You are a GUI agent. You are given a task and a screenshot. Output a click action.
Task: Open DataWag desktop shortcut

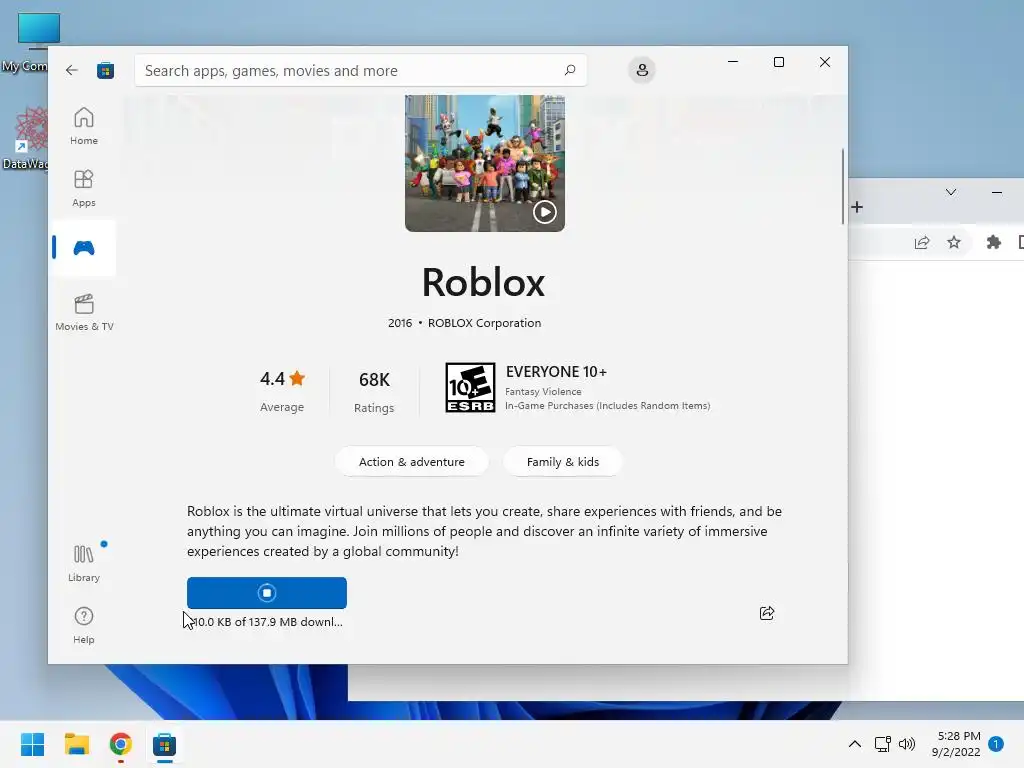click(26, 138)
